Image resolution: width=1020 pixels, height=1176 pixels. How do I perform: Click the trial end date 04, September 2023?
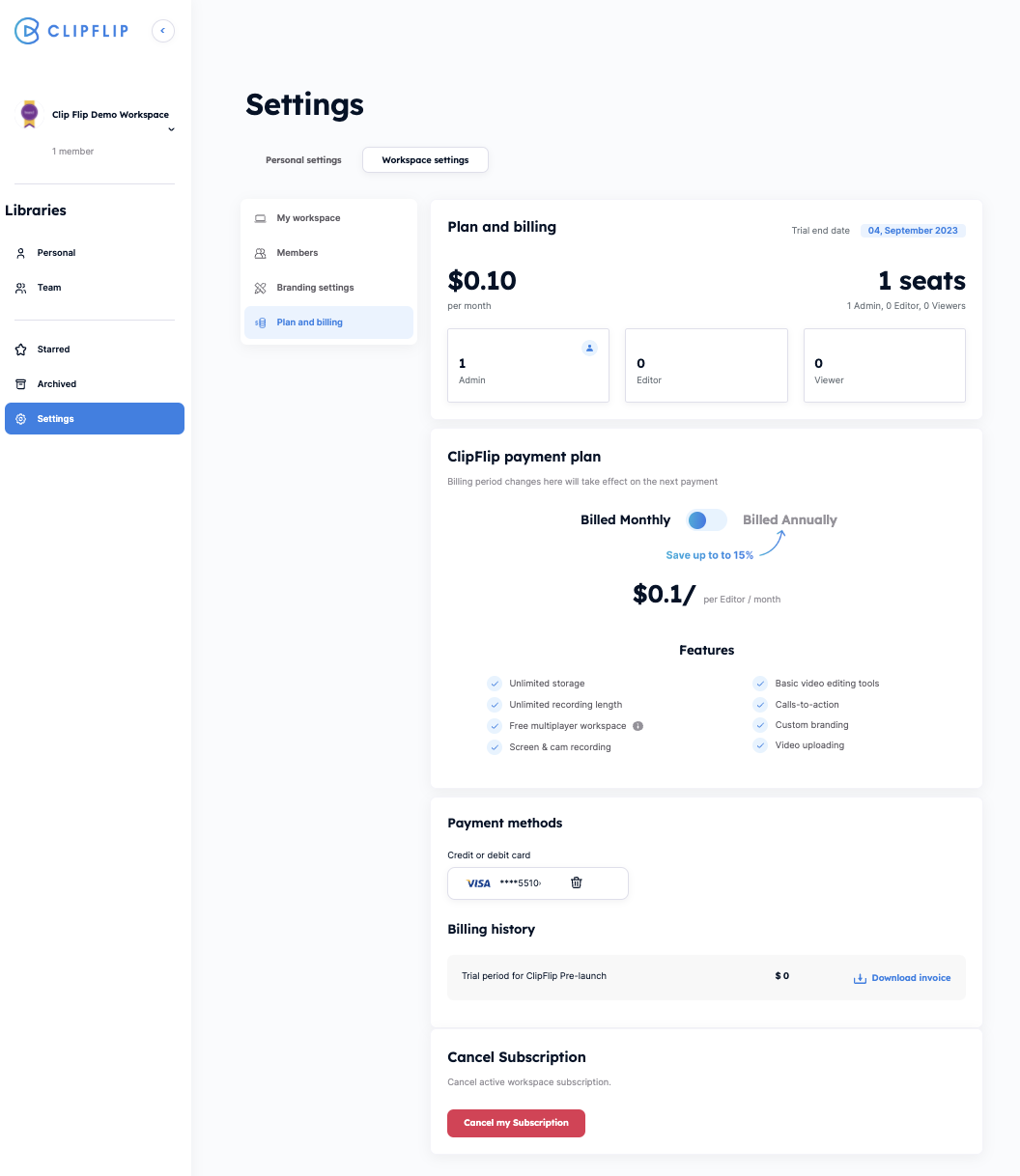point(913,231)
